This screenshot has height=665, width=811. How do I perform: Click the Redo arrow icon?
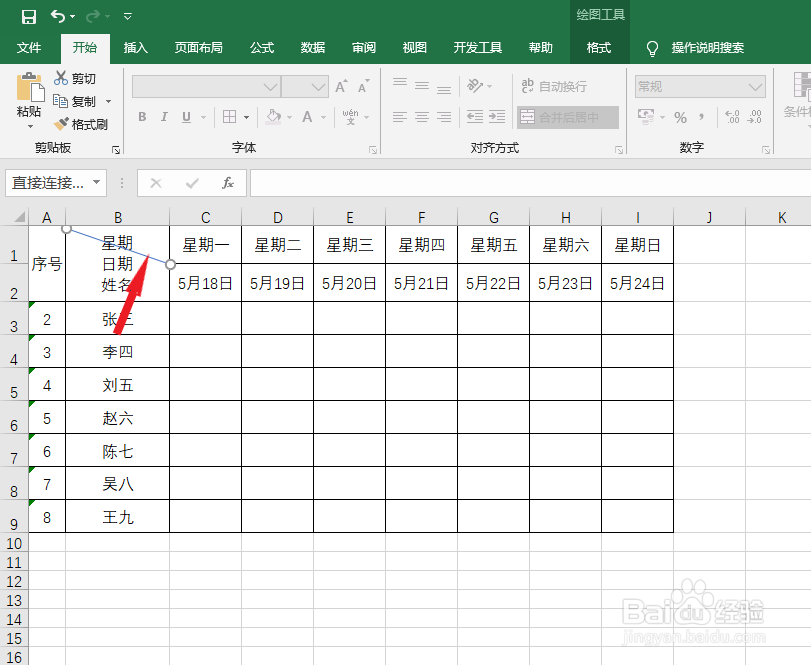93,17
